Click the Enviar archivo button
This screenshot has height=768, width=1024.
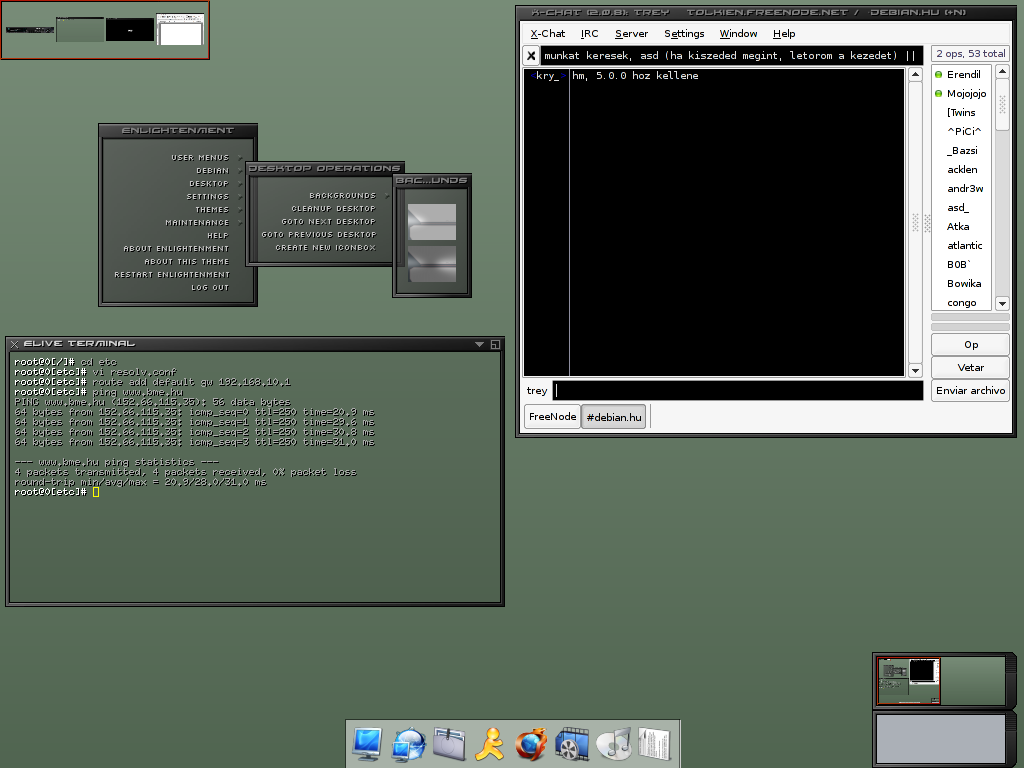pos(970,391)
